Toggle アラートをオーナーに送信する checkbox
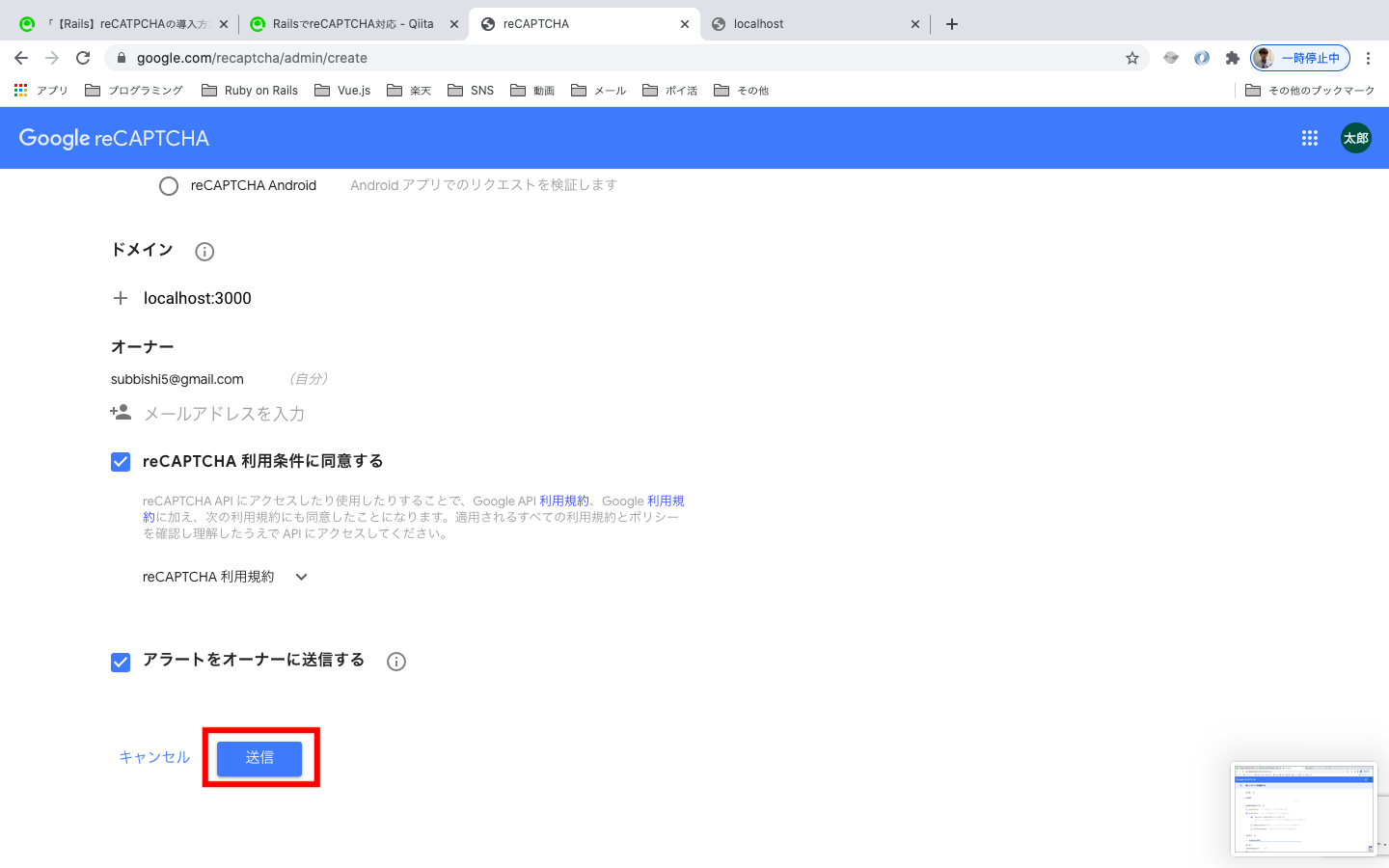 [x=121, y=663]
